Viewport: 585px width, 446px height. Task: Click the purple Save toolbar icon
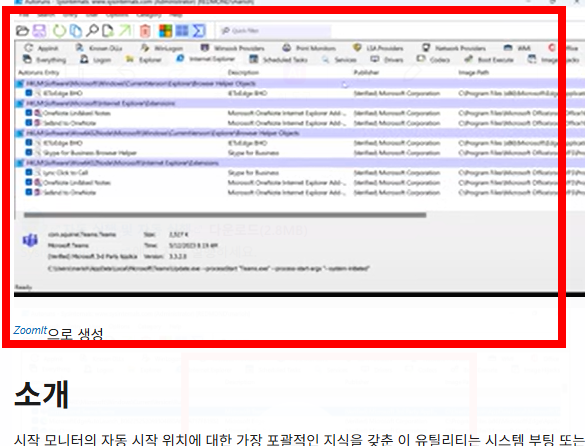click(40, 31)
